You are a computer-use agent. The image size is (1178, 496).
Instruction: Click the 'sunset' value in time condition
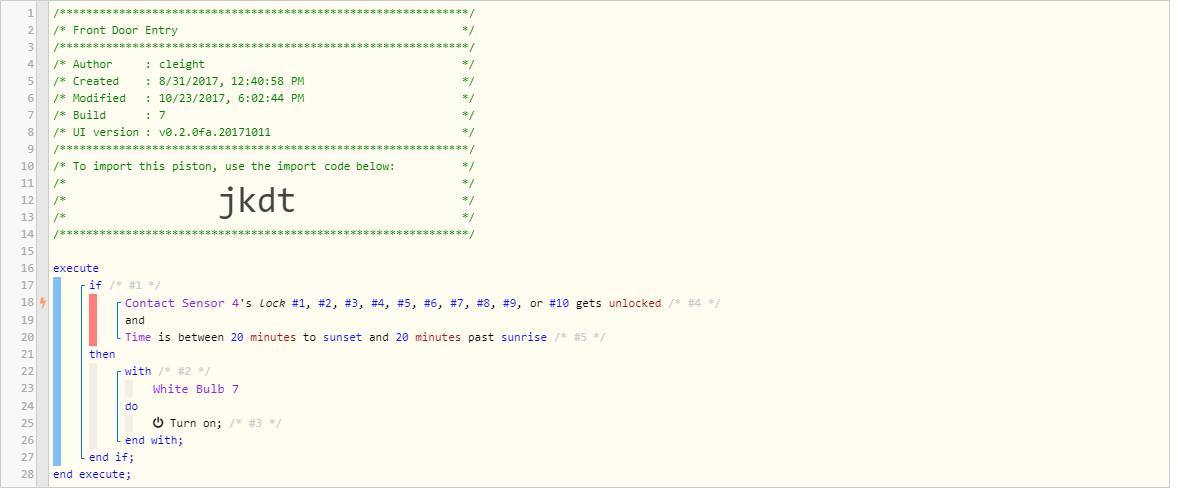coord(343,337)
